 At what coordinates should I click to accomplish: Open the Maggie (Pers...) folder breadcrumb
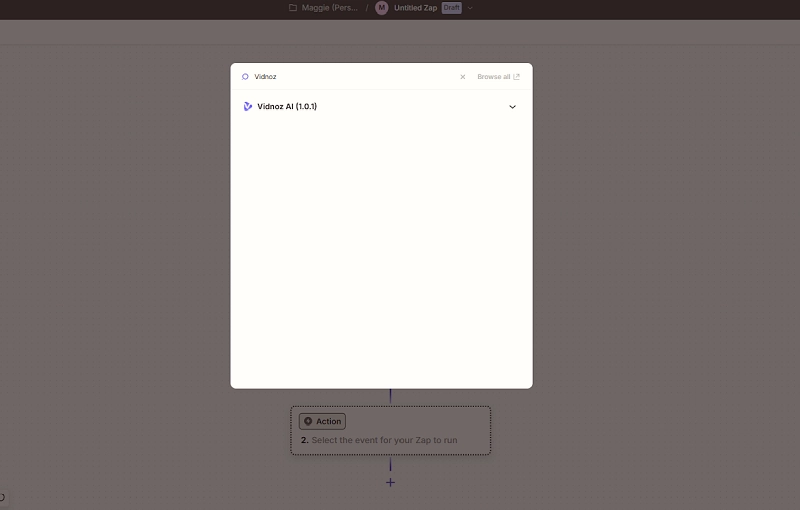[x=330, y=8]
